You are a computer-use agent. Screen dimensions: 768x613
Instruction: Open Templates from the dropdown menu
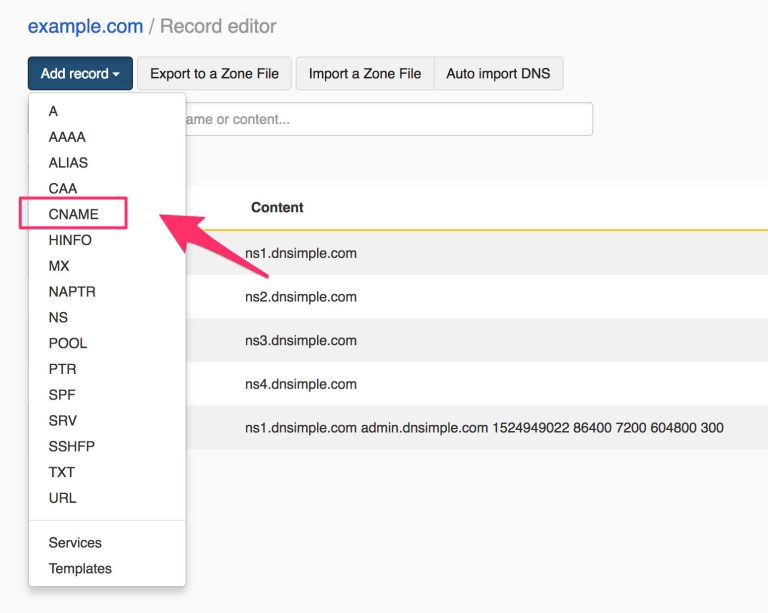[x=80, y=569]
